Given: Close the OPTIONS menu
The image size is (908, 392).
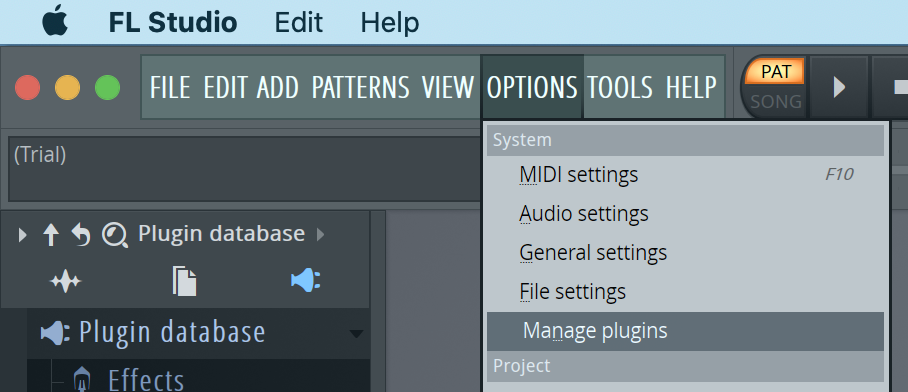Looking at the screenshot, I should 532,87.
